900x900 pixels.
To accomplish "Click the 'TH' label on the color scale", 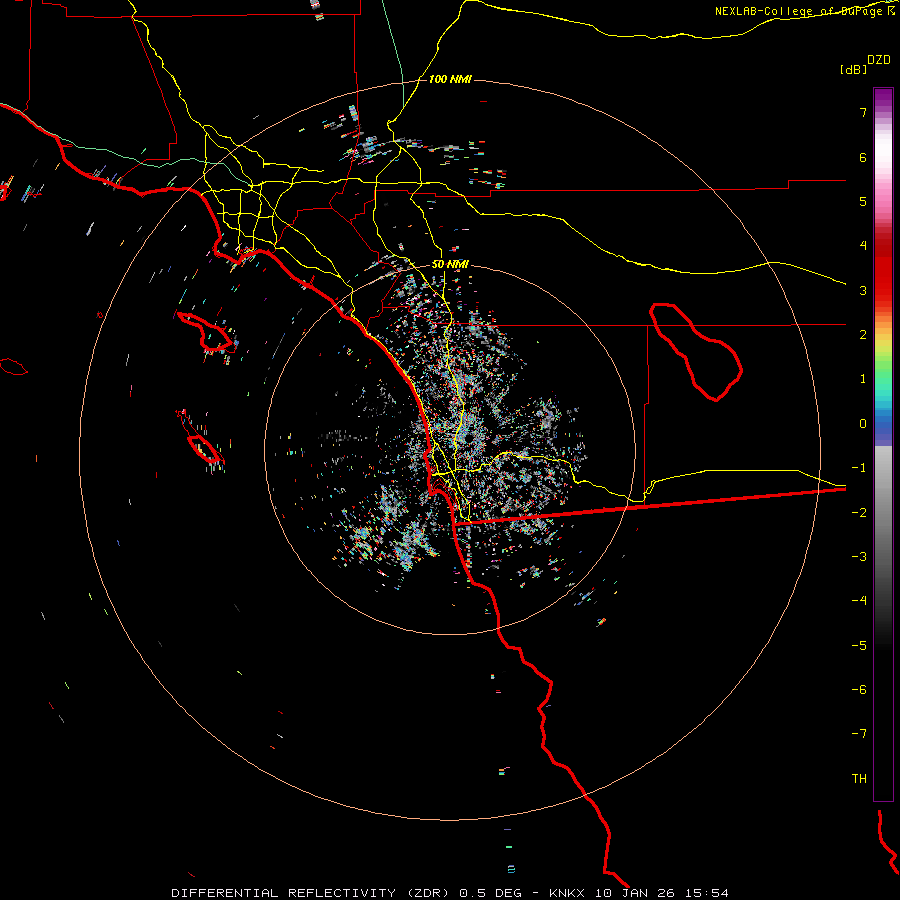I will pos(859,779).
